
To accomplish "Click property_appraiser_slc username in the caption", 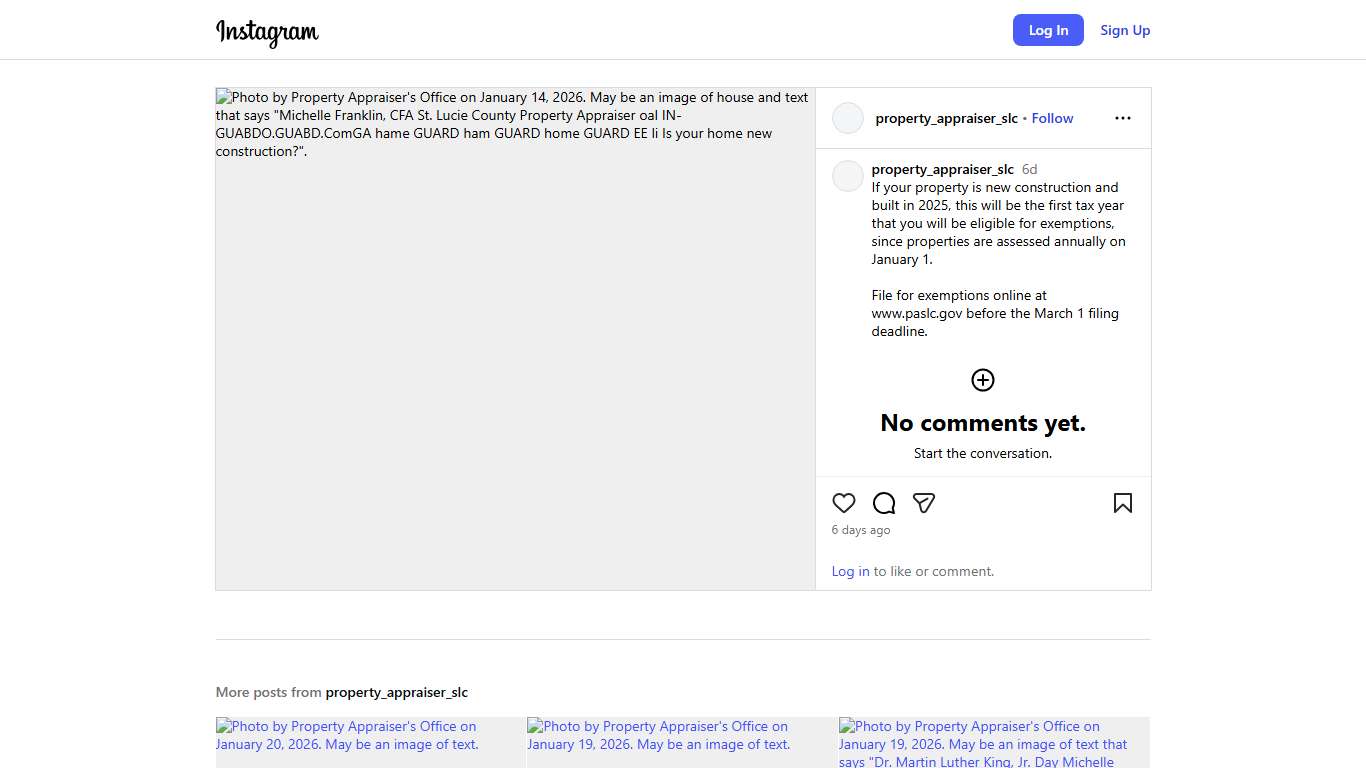I will [x=942, y=169].
